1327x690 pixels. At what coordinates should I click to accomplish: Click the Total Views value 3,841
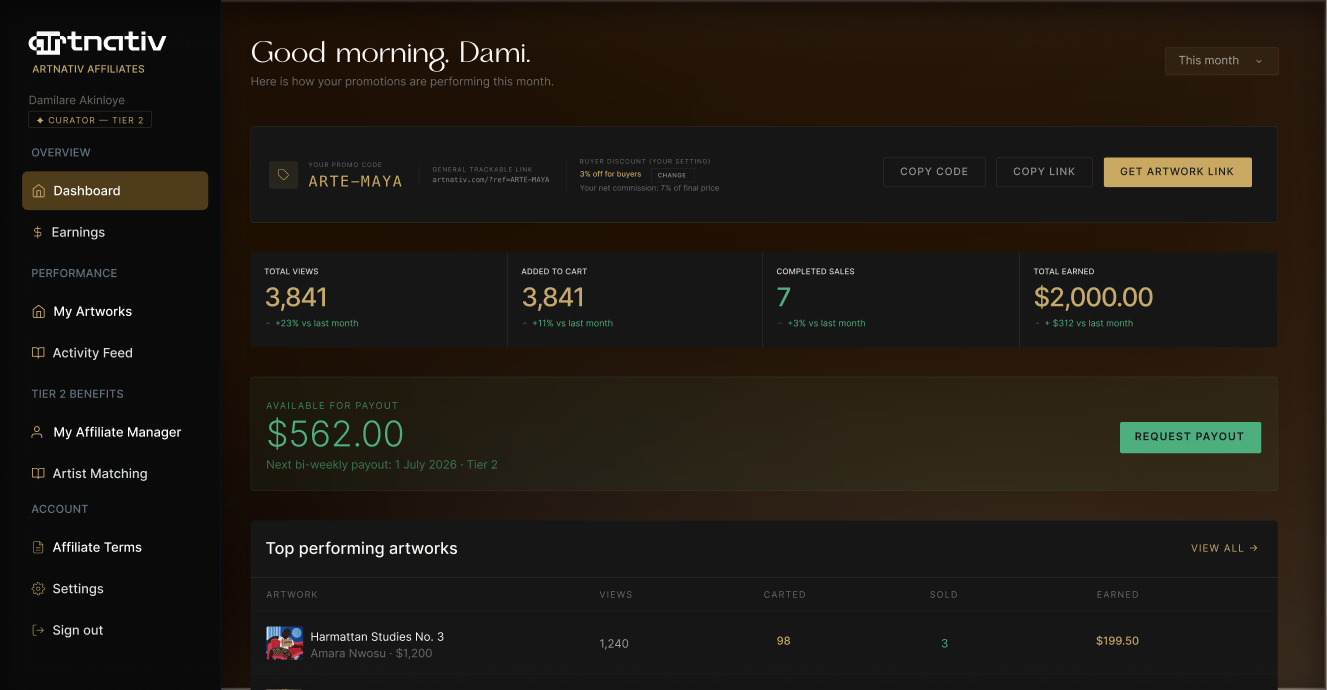(x=296, y=297)
